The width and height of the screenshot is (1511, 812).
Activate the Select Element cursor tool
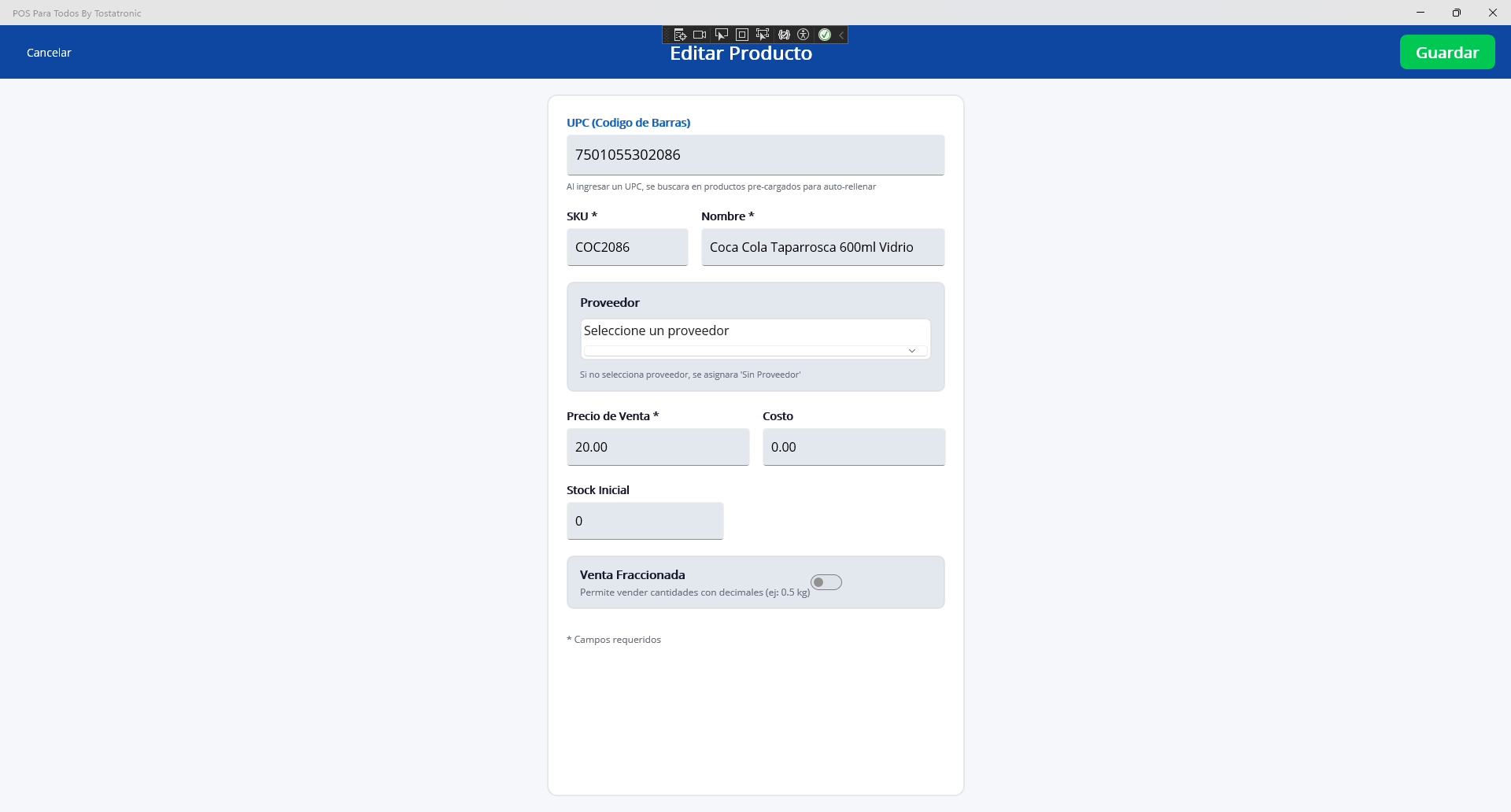(721, 35)
